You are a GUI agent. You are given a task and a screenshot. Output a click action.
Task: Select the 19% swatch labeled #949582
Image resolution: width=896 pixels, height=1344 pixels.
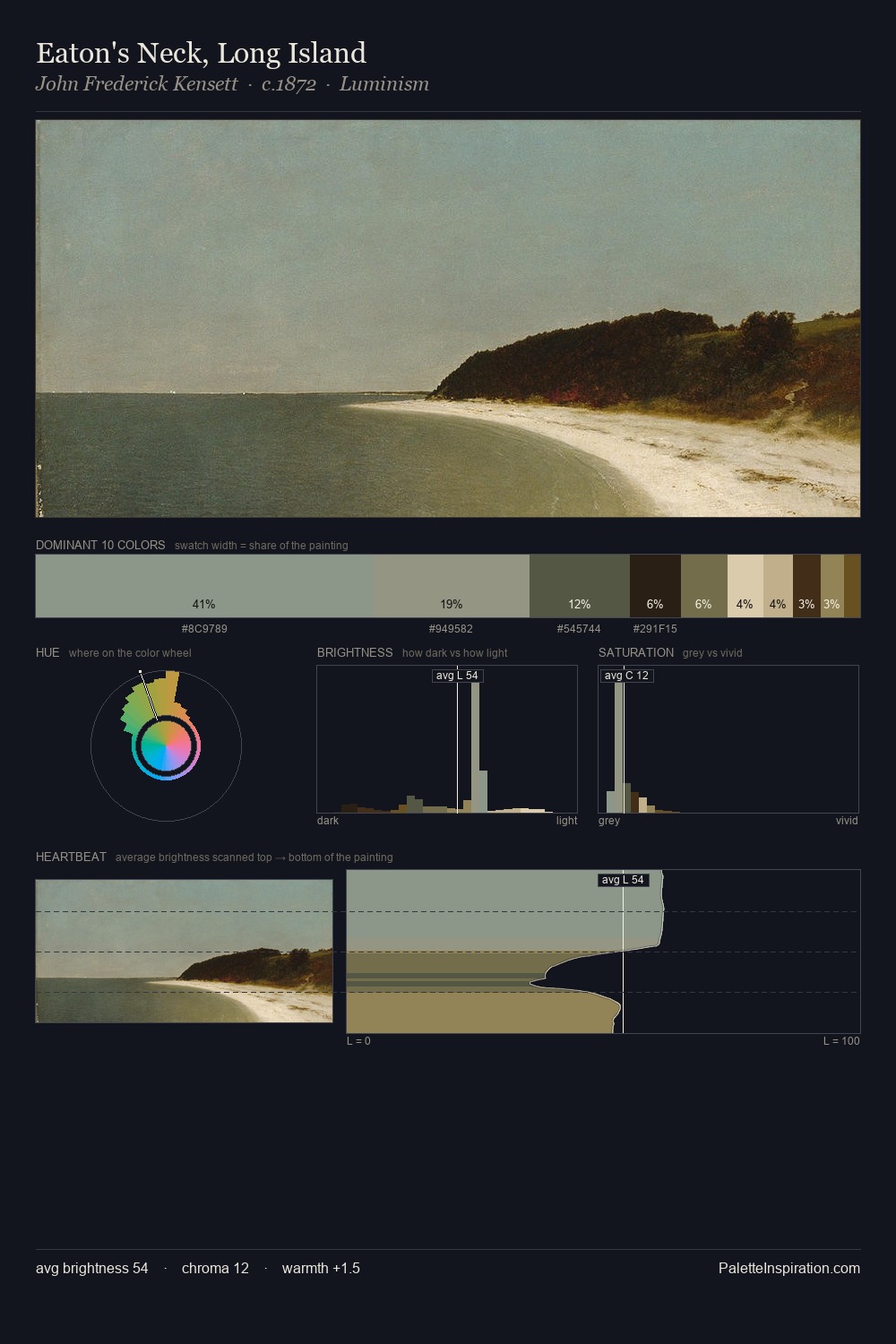(x=451, y=586)
